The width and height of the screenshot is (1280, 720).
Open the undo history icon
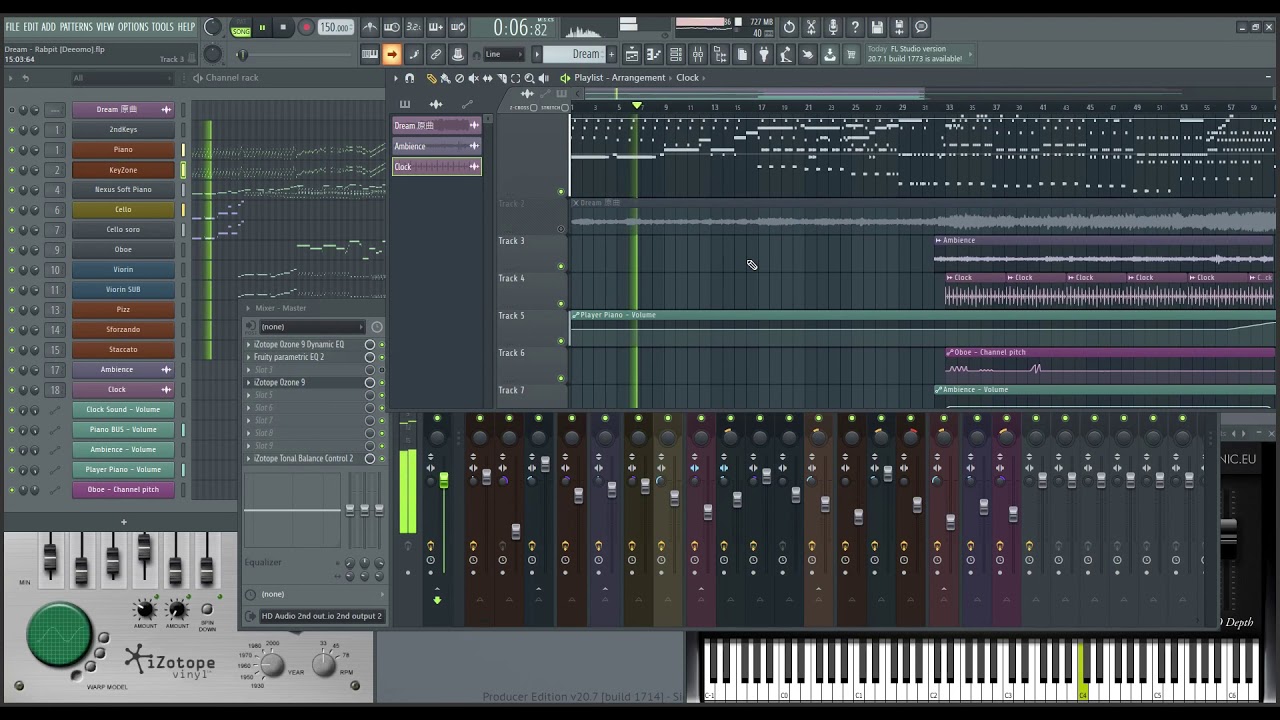[x=789, y=28]
